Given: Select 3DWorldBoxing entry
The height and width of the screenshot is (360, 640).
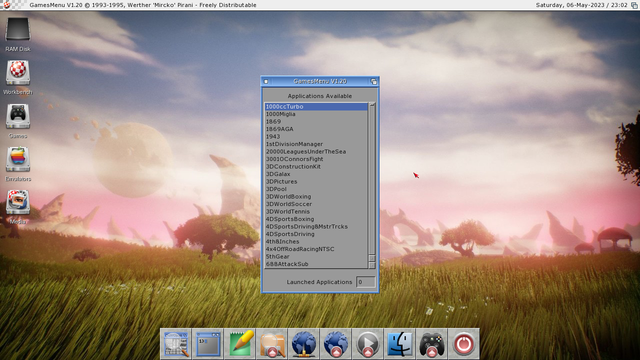Looking at the screenshot, I should click(316, 196).
